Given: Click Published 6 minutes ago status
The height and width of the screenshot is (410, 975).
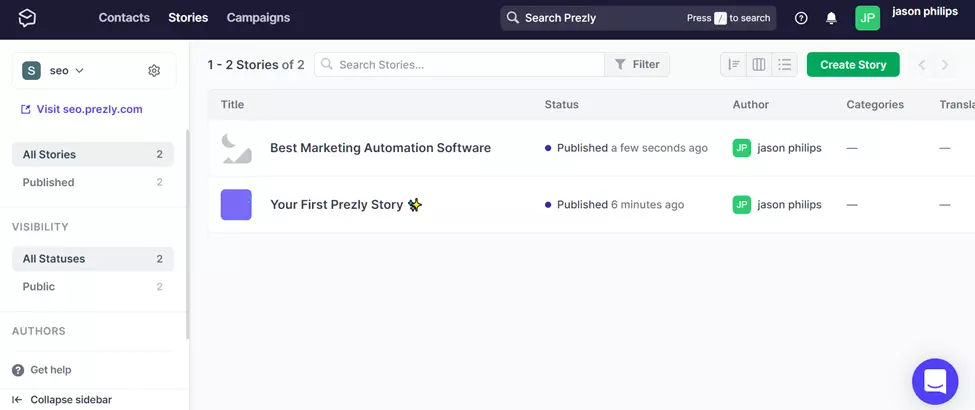Looking at the screenshot, I should [x=614, y=205].
